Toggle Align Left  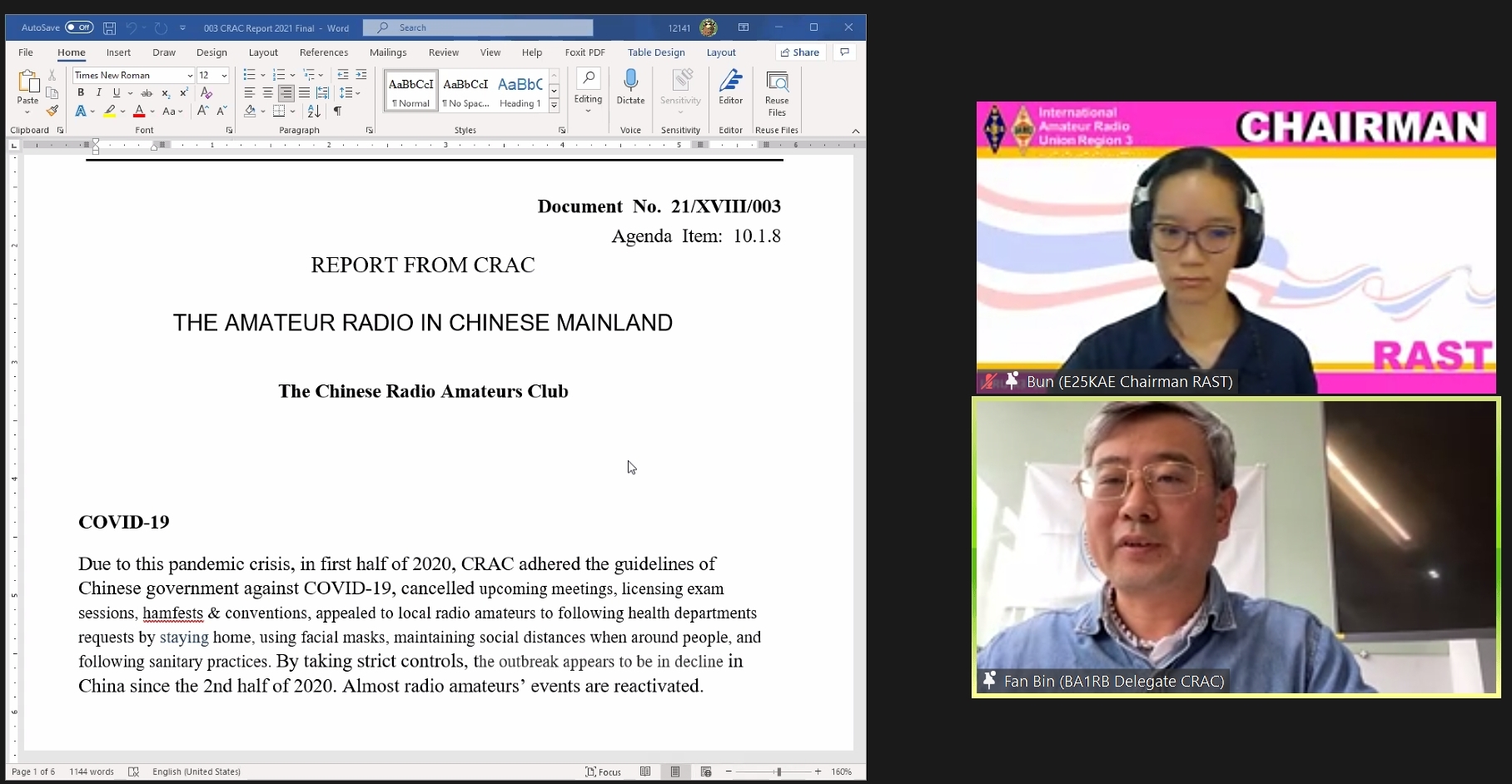click(250, 92)
